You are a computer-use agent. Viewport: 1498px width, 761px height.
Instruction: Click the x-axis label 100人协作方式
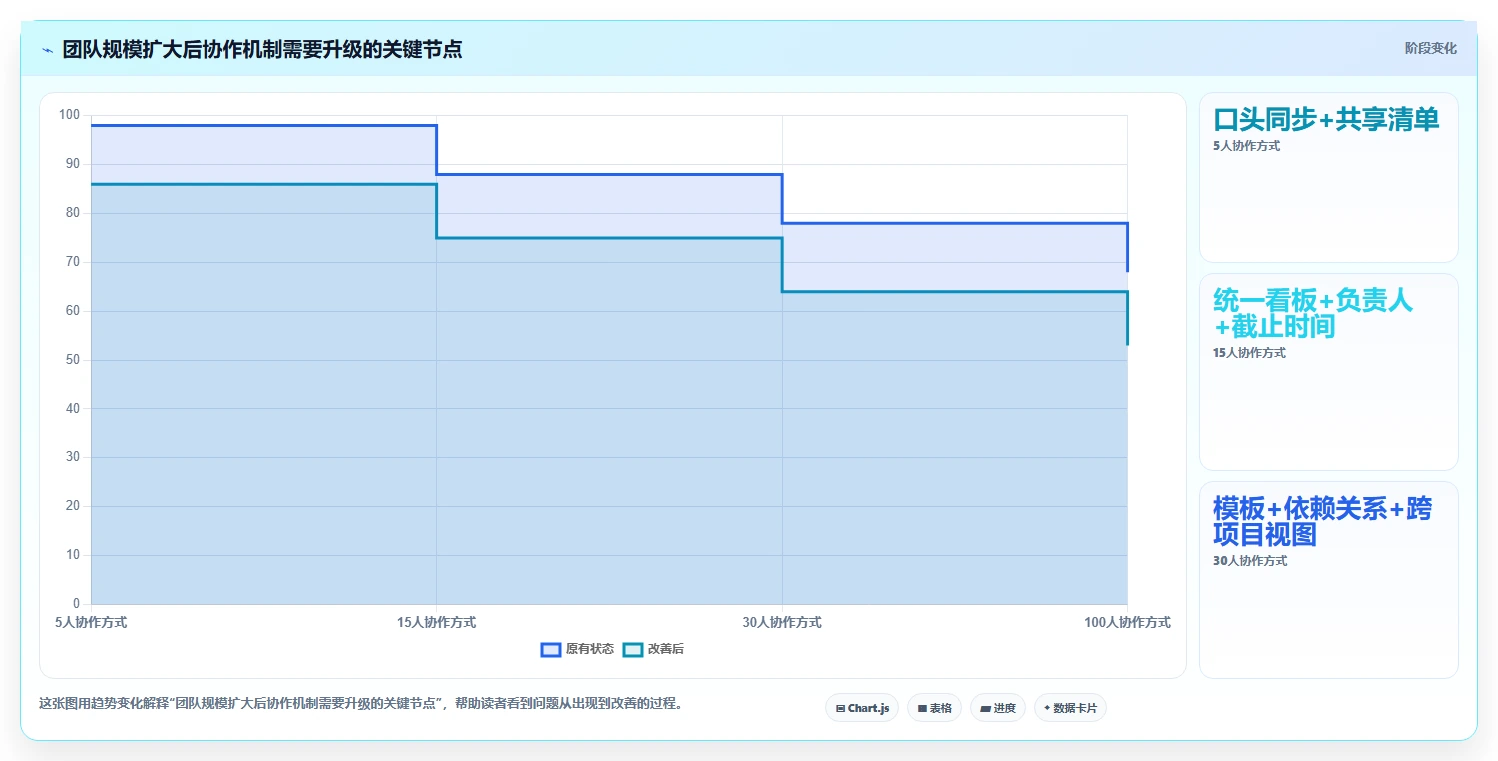click(1127, 622)
